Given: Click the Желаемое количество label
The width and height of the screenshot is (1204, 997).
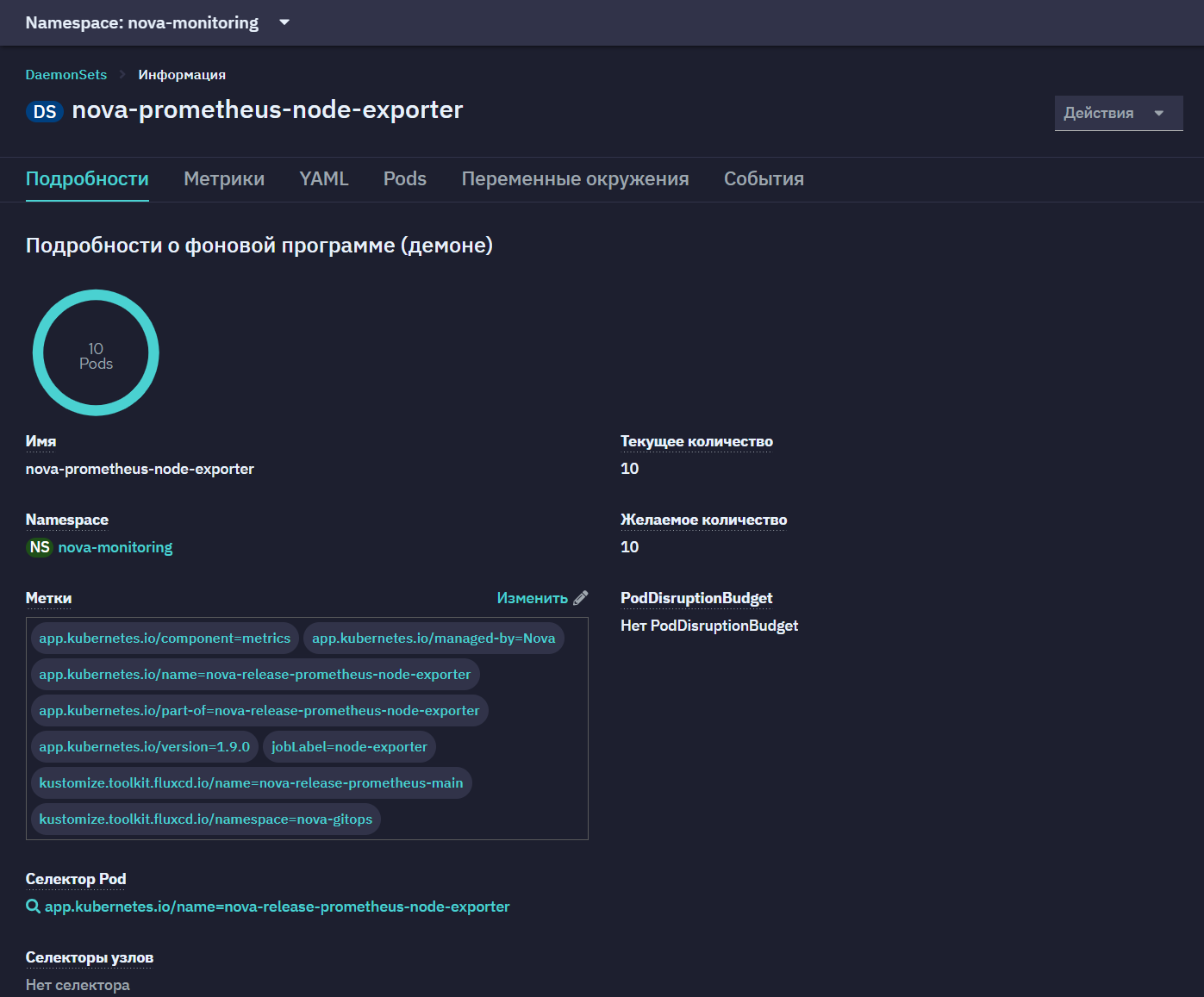Looking at the screenshot, I should (x=703, y=520).
